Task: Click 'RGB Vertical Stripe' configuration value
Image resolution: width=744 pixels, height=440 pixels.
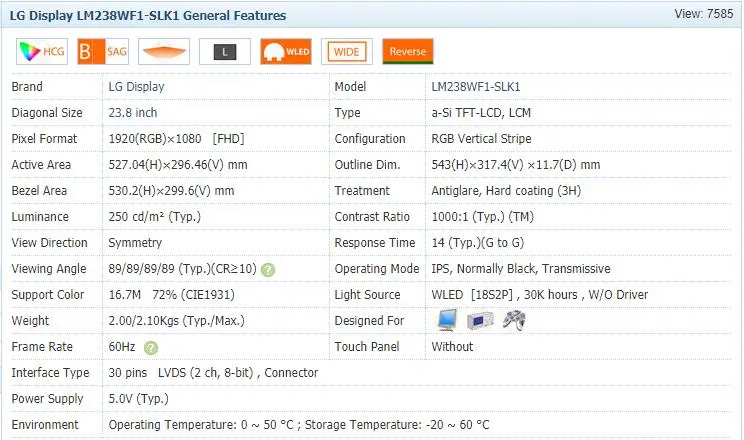Action: click(482, 139)
